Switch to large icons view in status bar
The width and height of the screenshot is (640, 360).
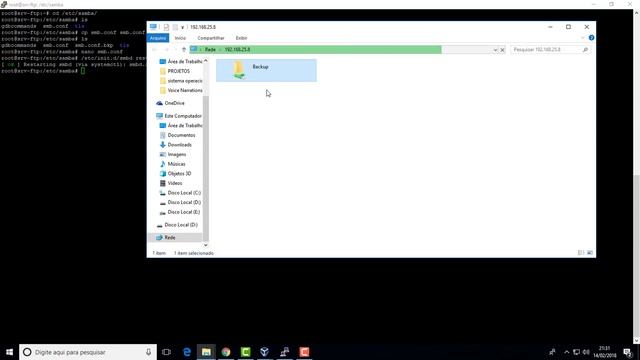pyautogui.click(x=590, y=253)
